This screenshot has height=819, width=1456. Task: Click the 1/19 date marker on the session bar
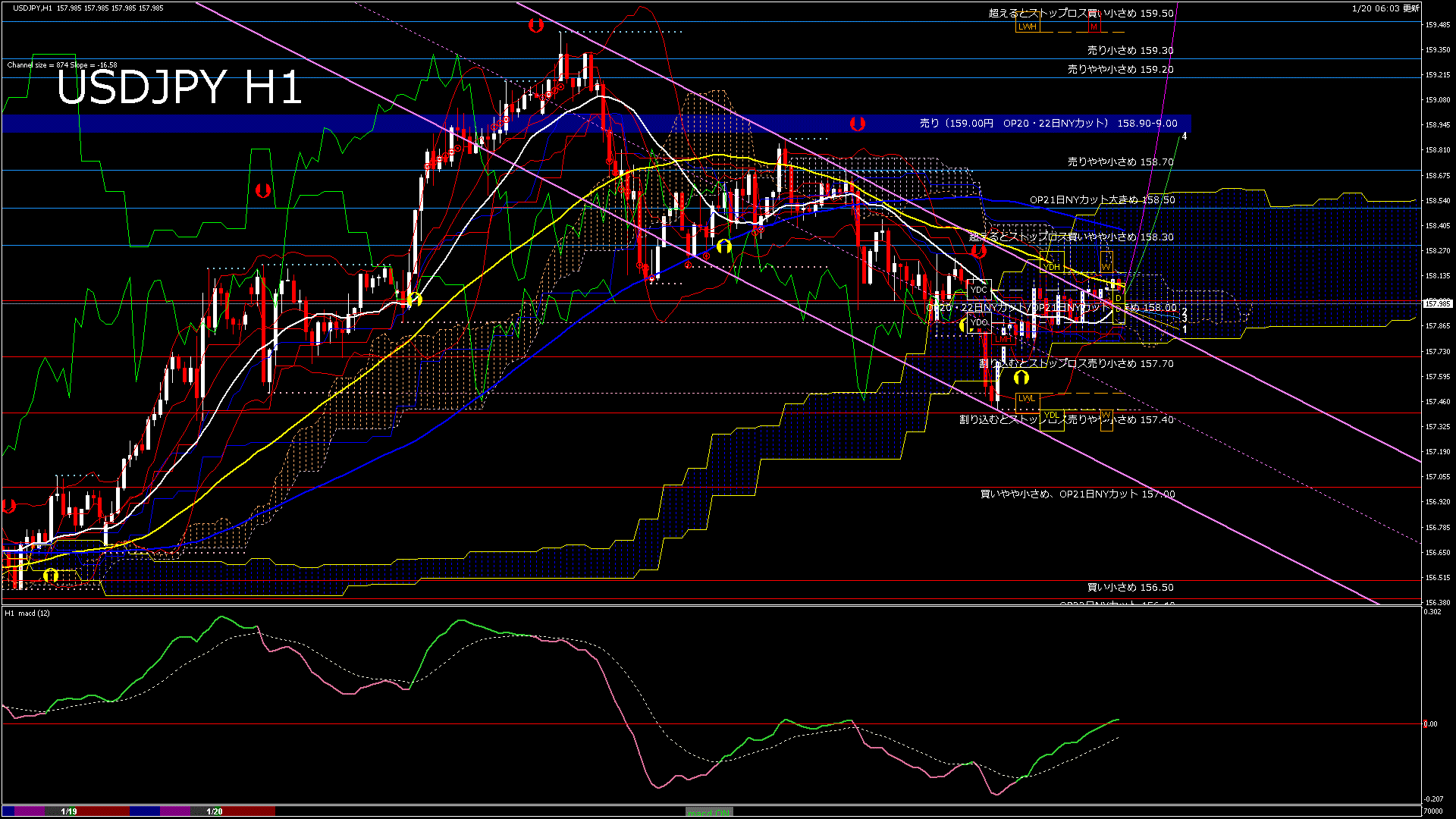[x=69, y=811]
